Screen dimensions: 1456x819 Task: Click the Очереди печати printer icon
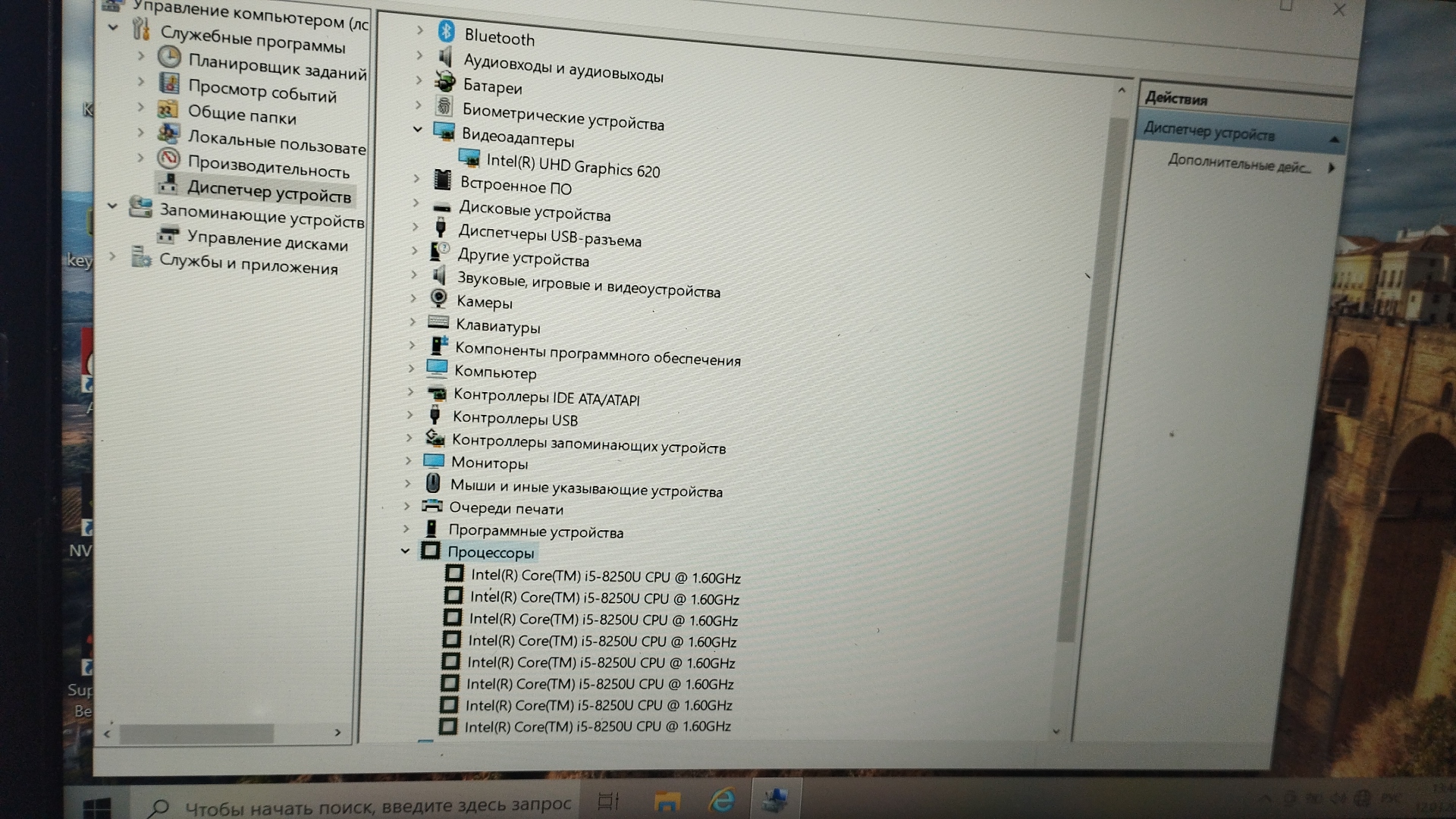click(x=431, y=506)
